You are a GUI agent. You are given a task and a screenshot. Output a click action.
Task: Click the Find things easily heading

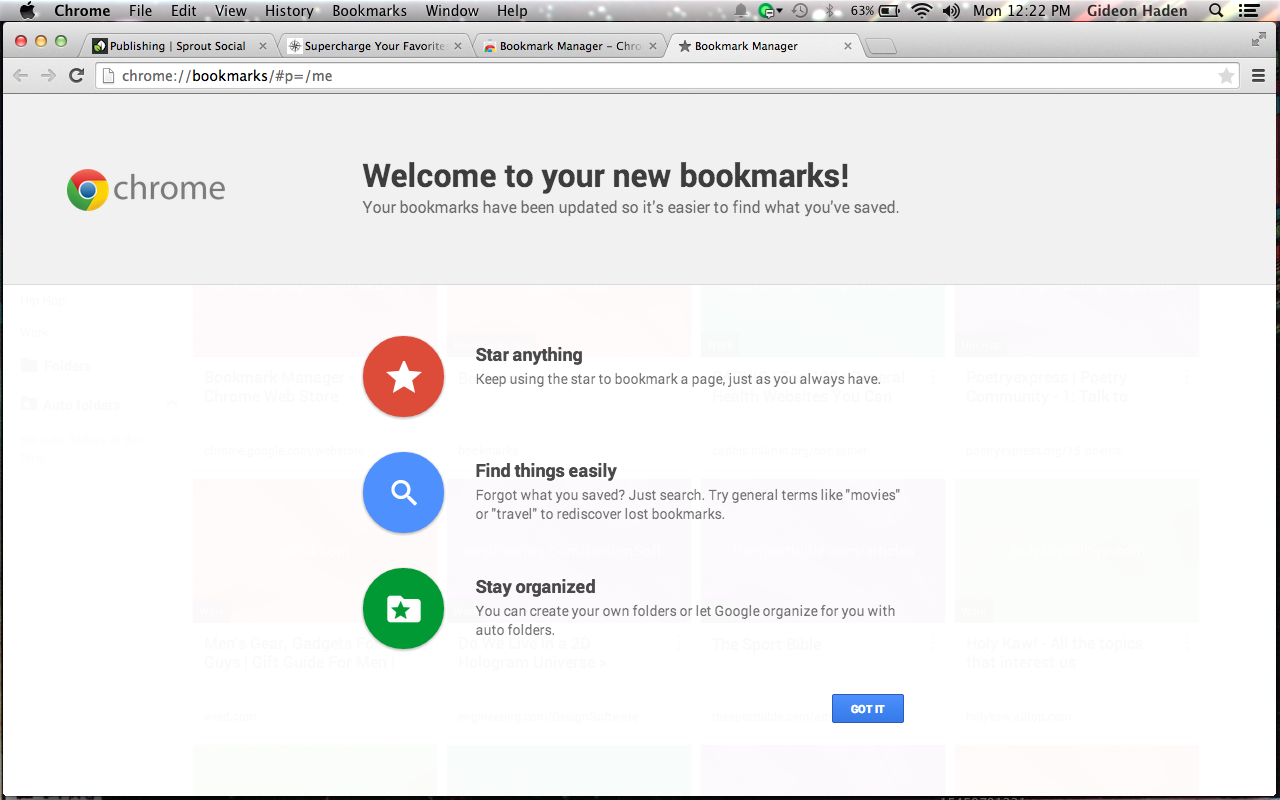click(x=546, y=471)
